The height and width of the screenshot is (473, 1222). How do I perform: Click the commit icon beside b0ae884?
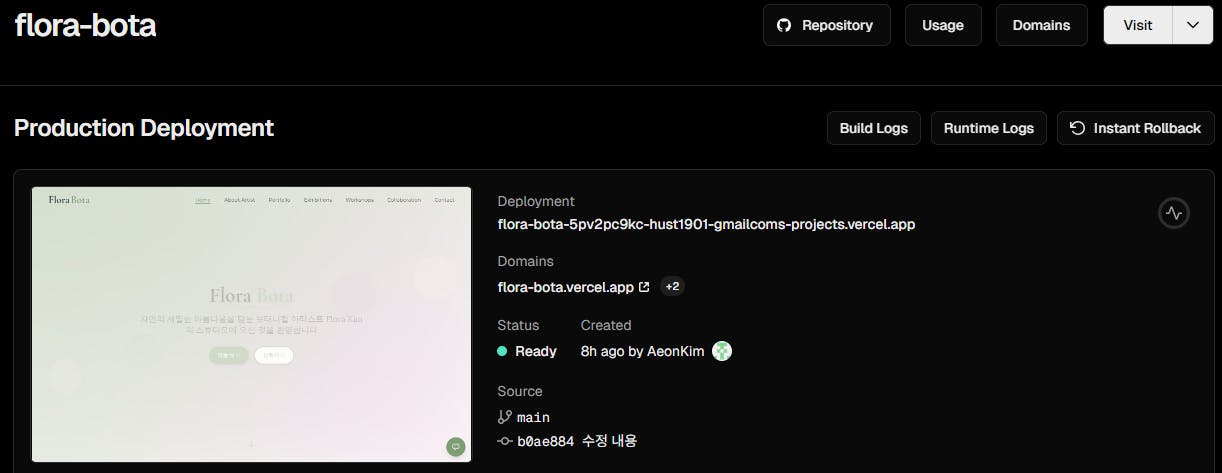click(x=504, y=441)
